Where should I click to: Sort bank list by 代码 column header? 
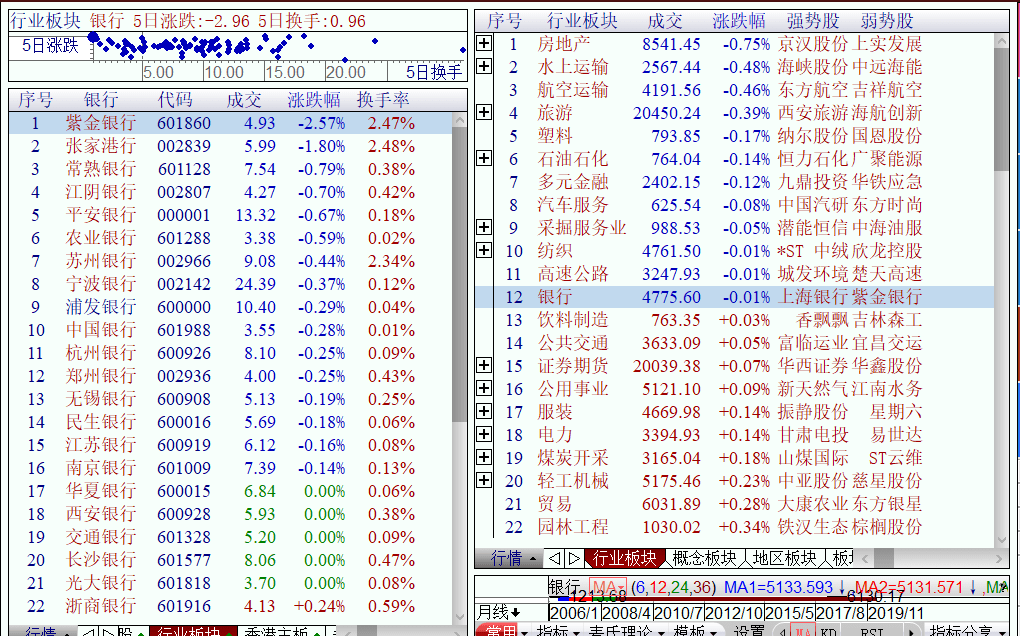[x=175, y=99]
